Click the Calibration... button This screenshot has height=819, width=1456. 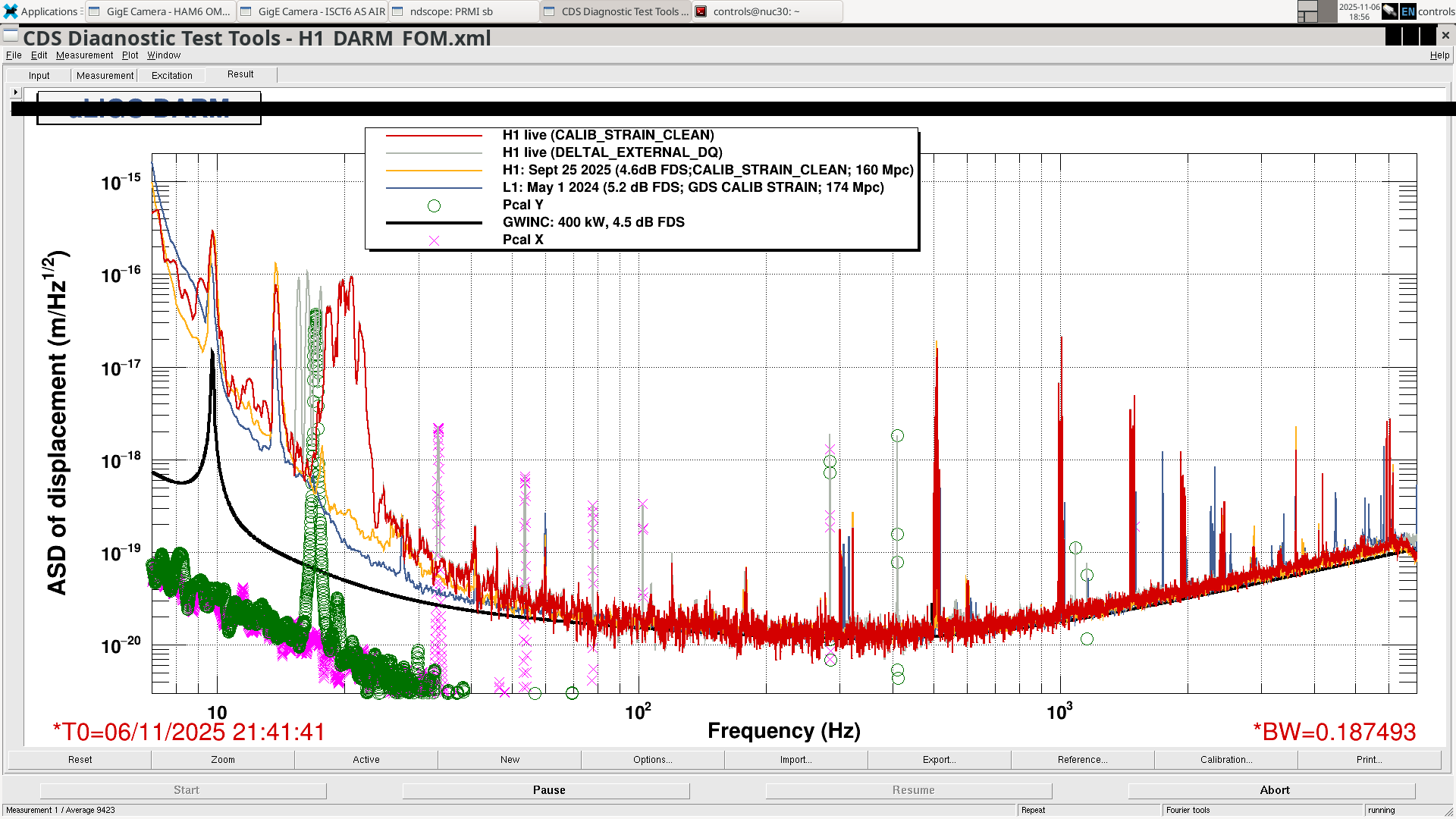1225,759
